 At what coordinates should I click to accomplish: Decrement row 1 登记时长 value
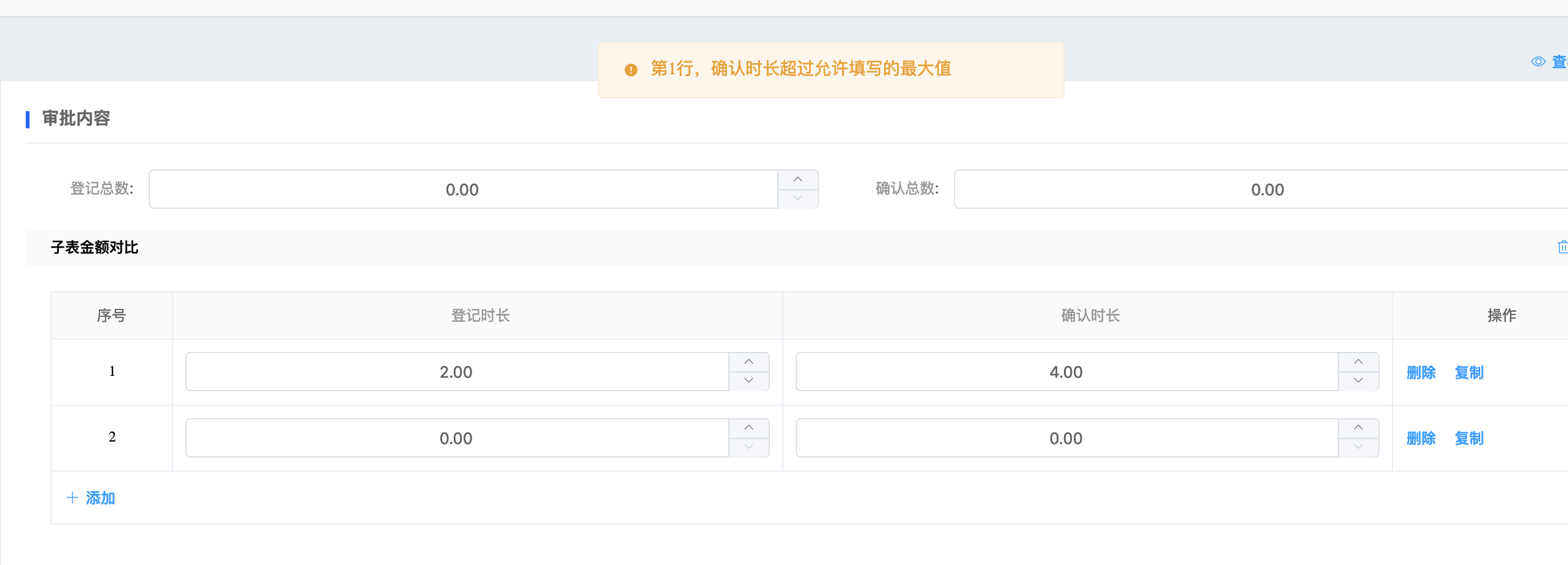click(748, 381)
